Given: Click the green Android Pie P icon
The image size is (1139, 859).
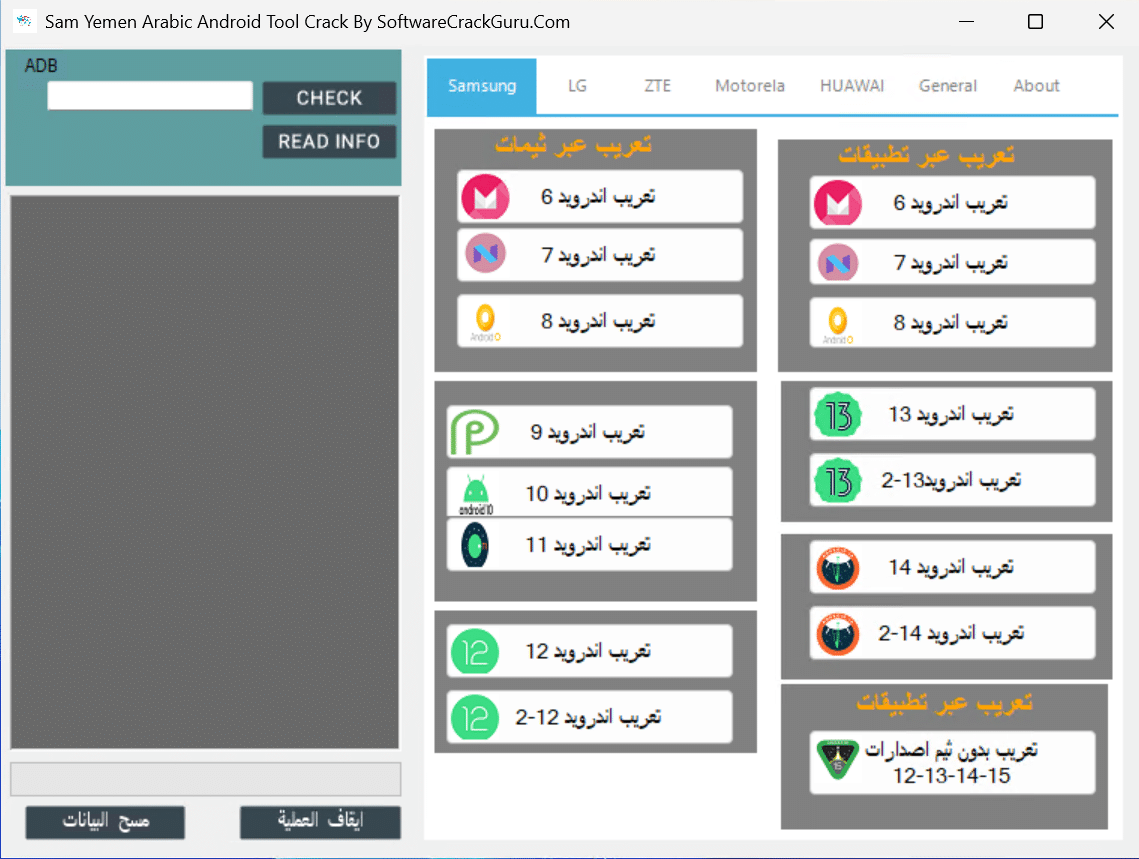Looking at the screenshot, I should (x=474, y=432).
